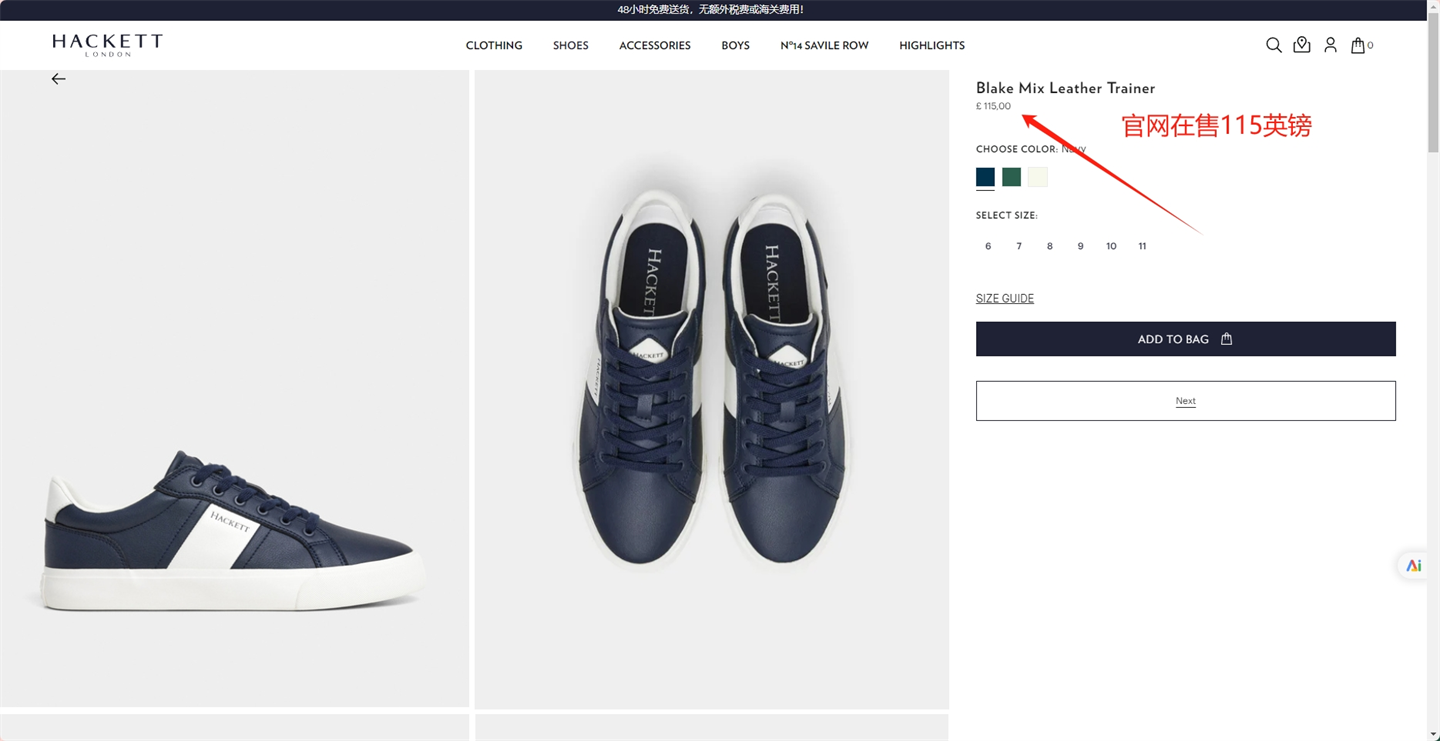The image size is (1440, 741).
Task: Go back using the left arrow
Action: point(58,79)
